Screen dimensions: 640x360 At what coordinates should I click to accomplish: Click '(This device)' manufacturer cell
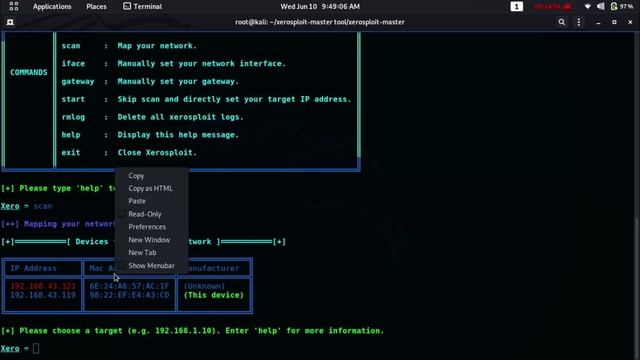tap(213, 295)
